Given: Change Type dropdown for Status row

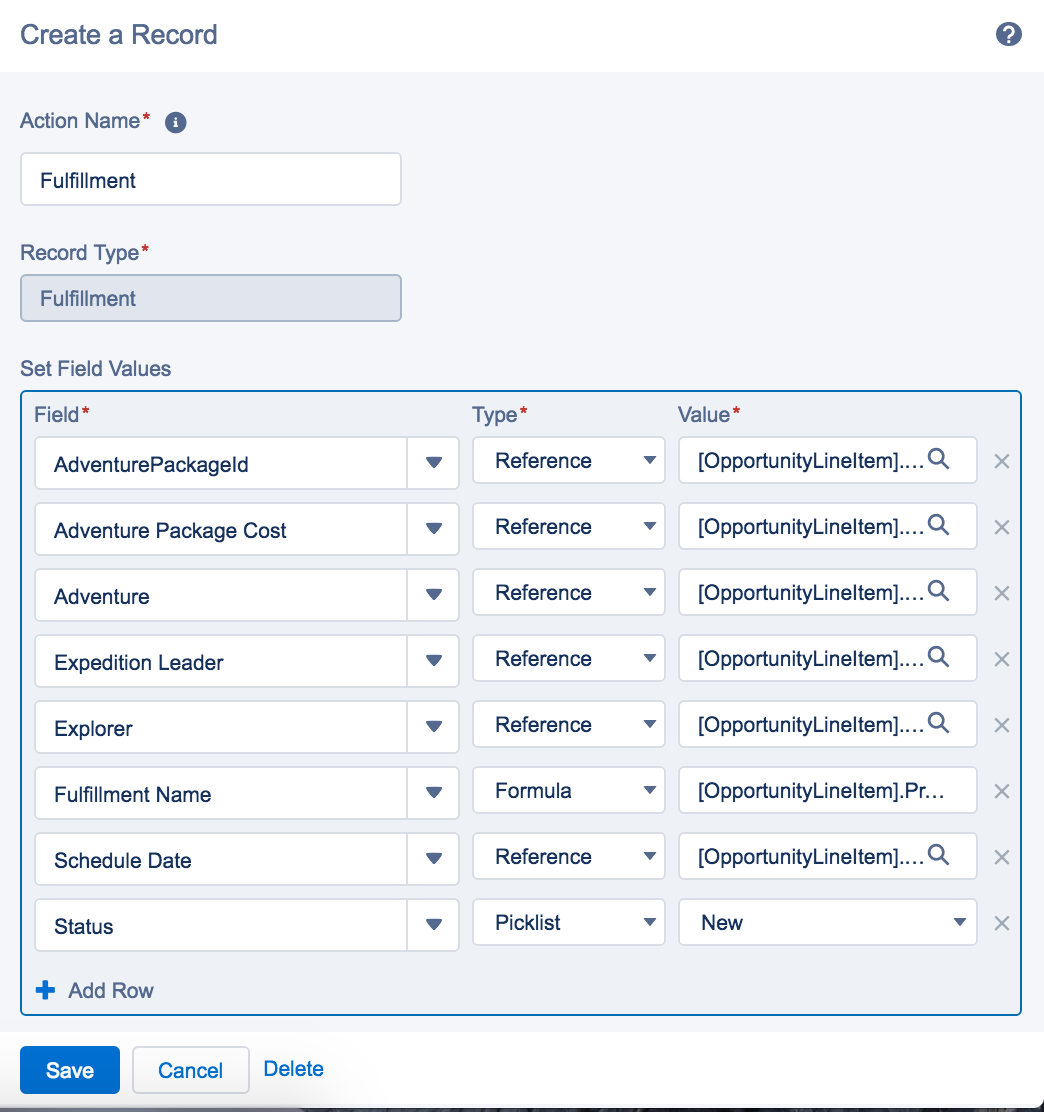Looking at the screenshot, I should [x=568, y=923].
